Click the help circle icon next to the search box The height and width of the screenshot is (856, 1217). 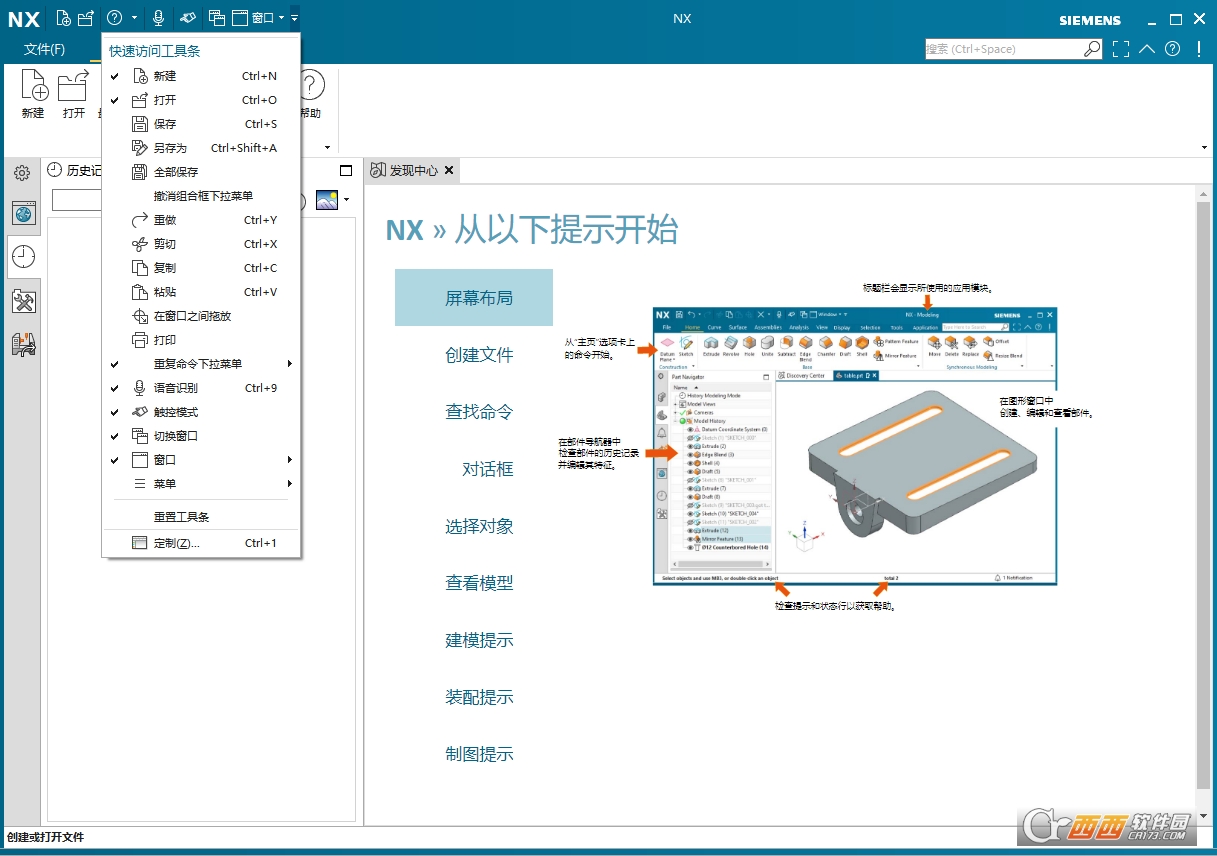[1173, 48]
